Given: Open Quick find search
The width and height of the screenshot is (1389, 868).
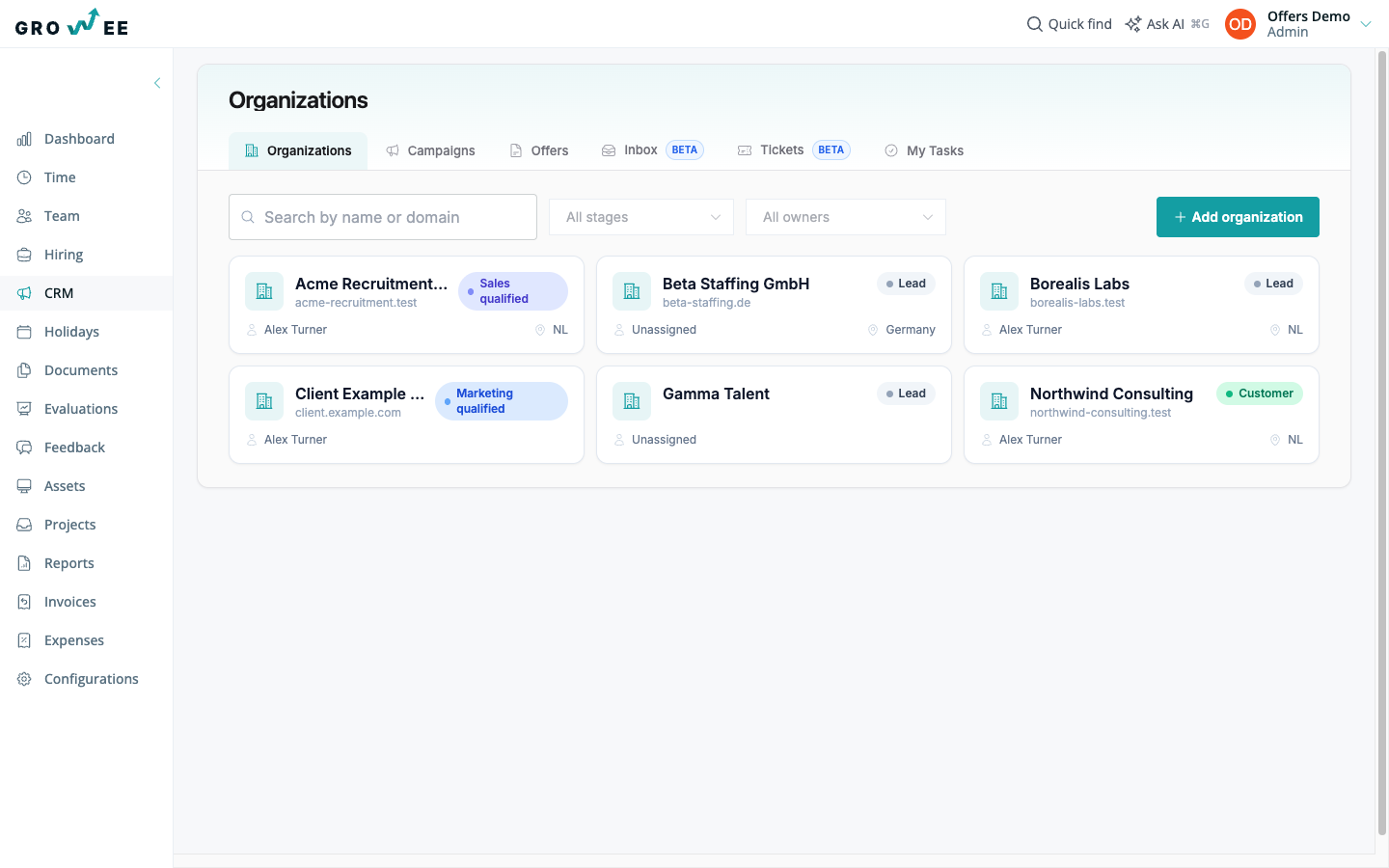Looking at the screenshot, I should pyautogui.click(x=1069, y=24).
